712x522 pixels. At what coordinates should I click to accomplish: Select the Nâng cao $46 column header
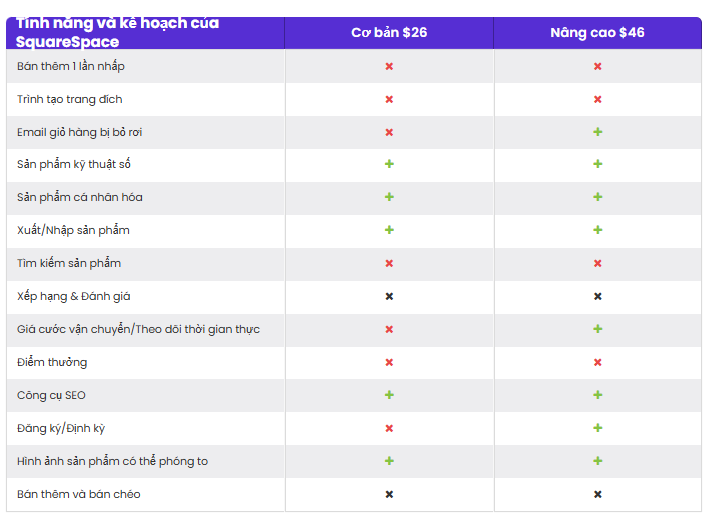coord(597,33)
